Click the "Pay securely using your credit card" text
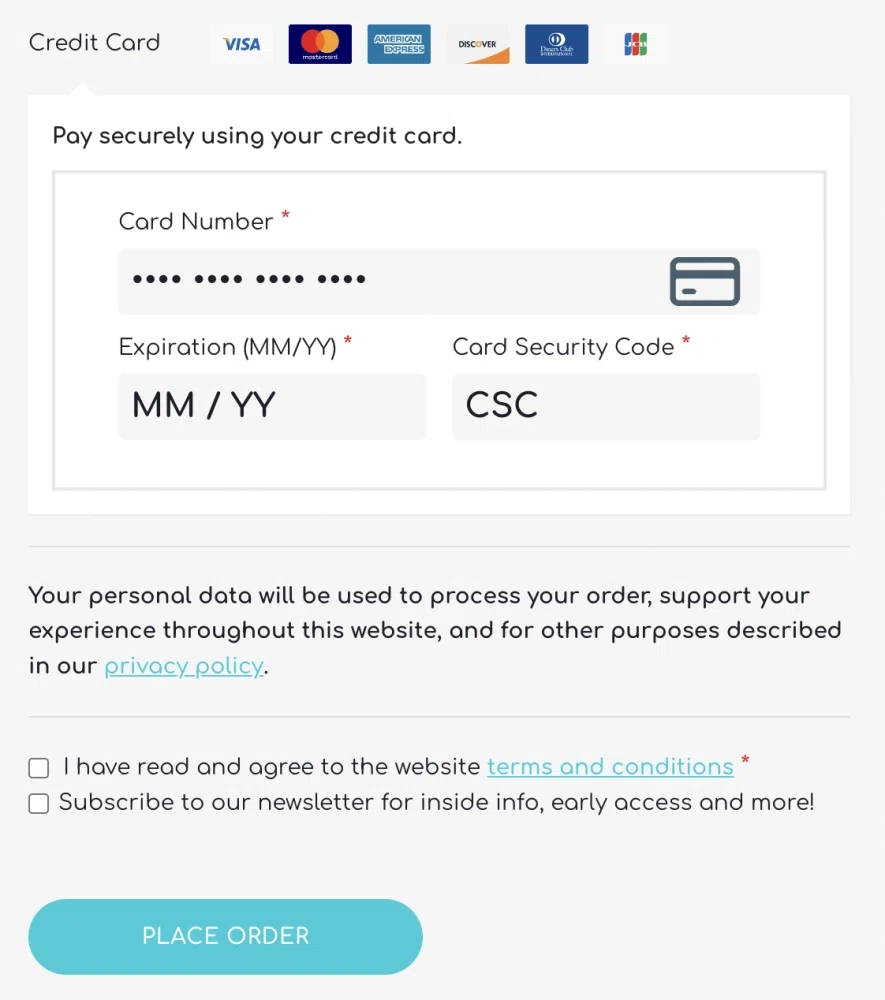885x1000 pixels. click(257, 136)
